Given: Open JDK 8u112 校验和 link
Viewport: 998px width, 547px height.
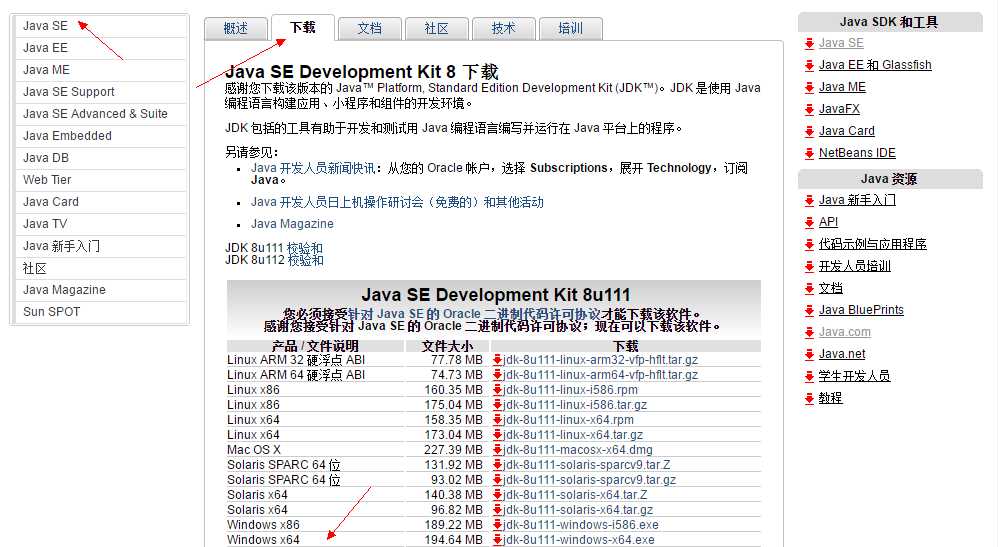Looking at the screenshot, I should (306, 260).
